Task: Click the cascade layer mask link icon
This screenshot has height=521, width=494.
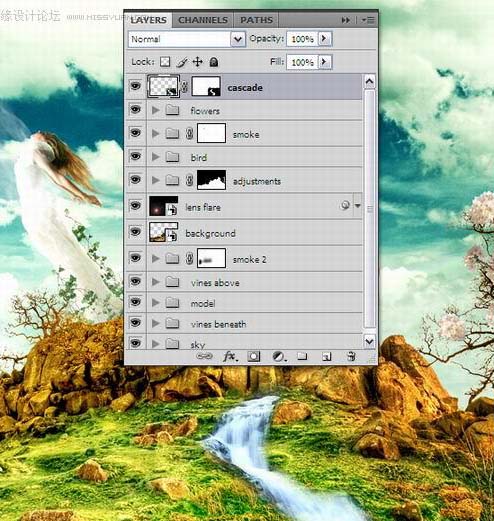Action: click(x=185, y=87)
